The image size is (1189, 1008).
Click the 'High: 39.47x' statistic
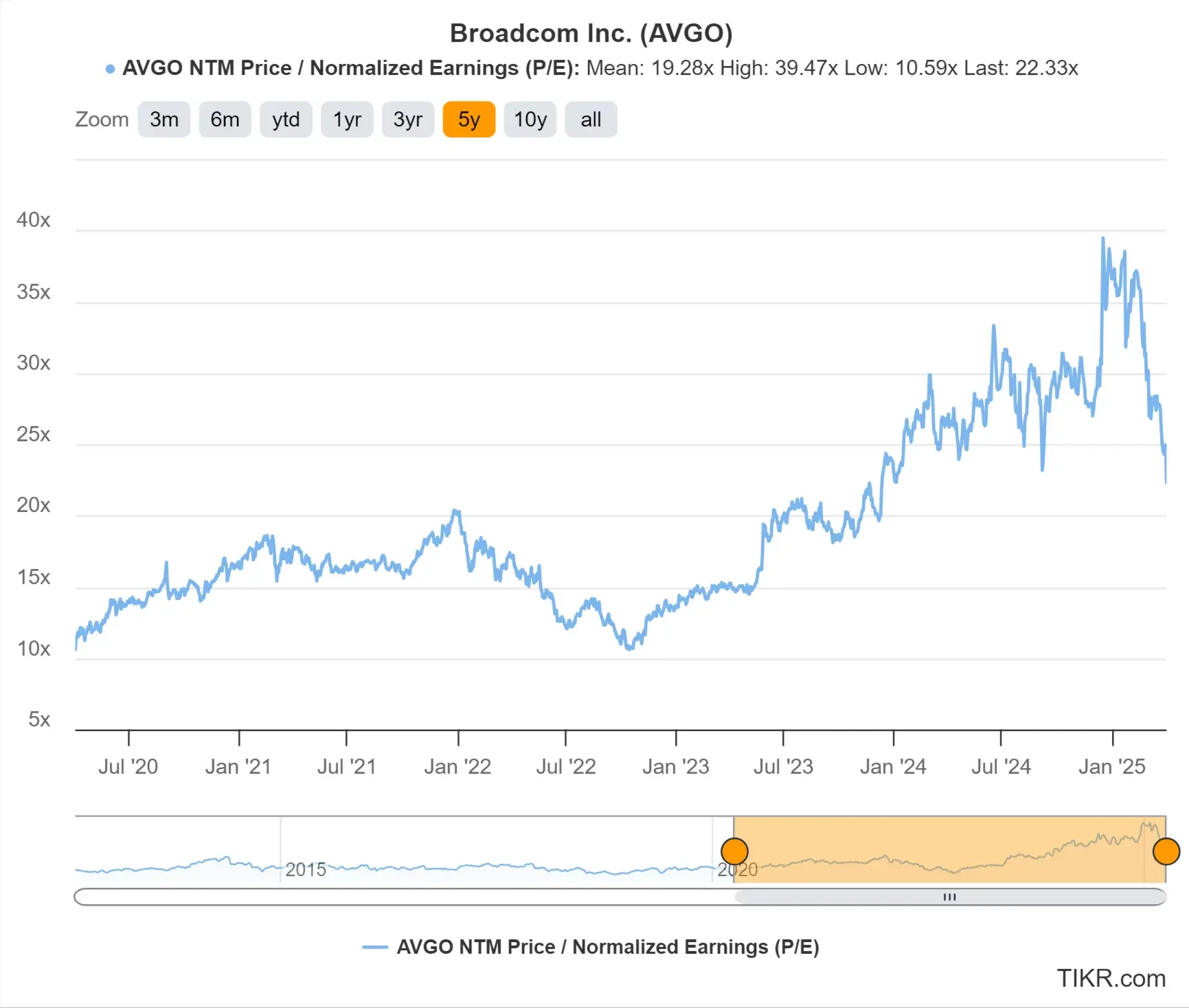tap(779, 68)
